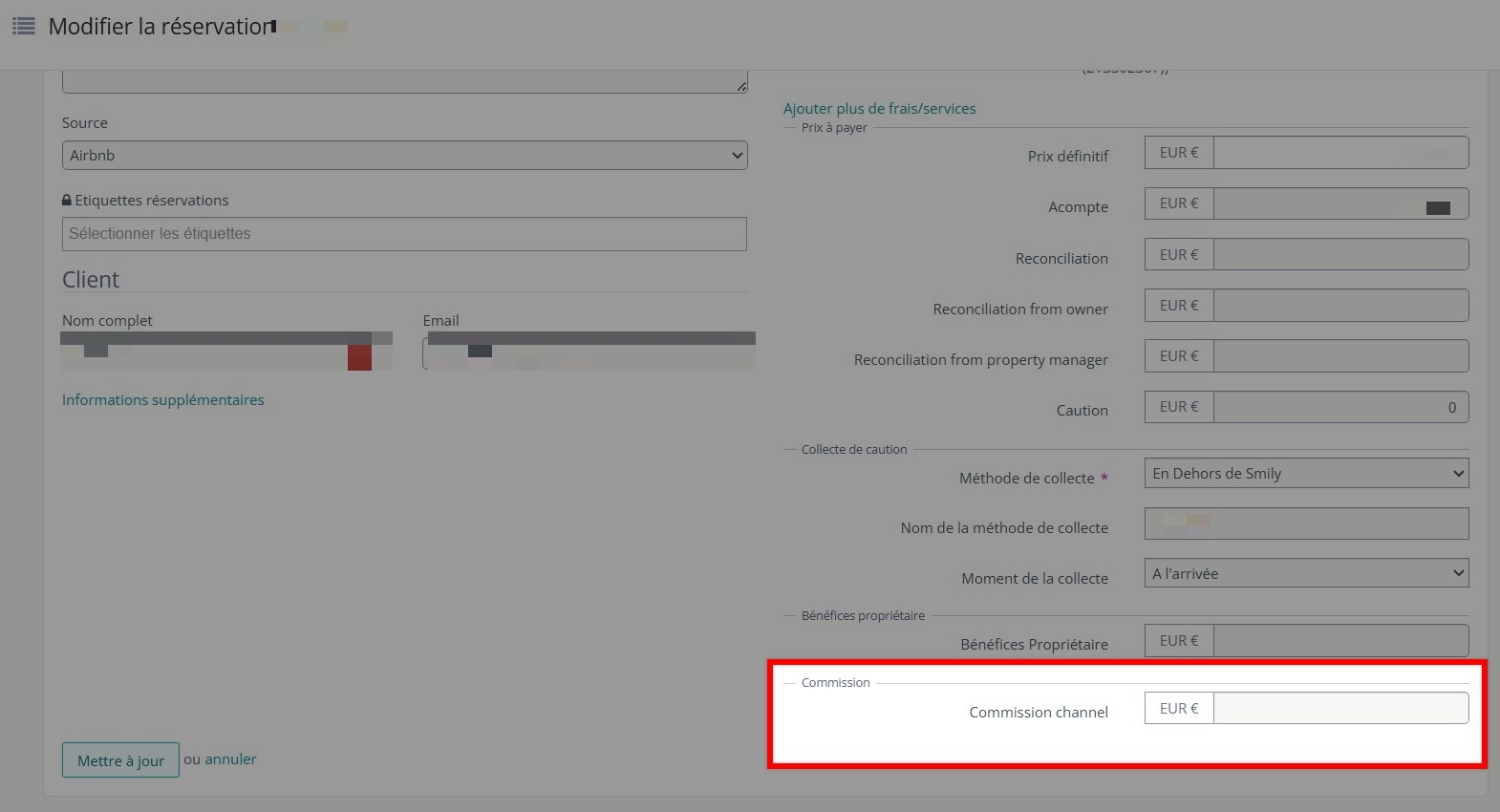Click the Reconciliation from owner field

[1340, 306]
